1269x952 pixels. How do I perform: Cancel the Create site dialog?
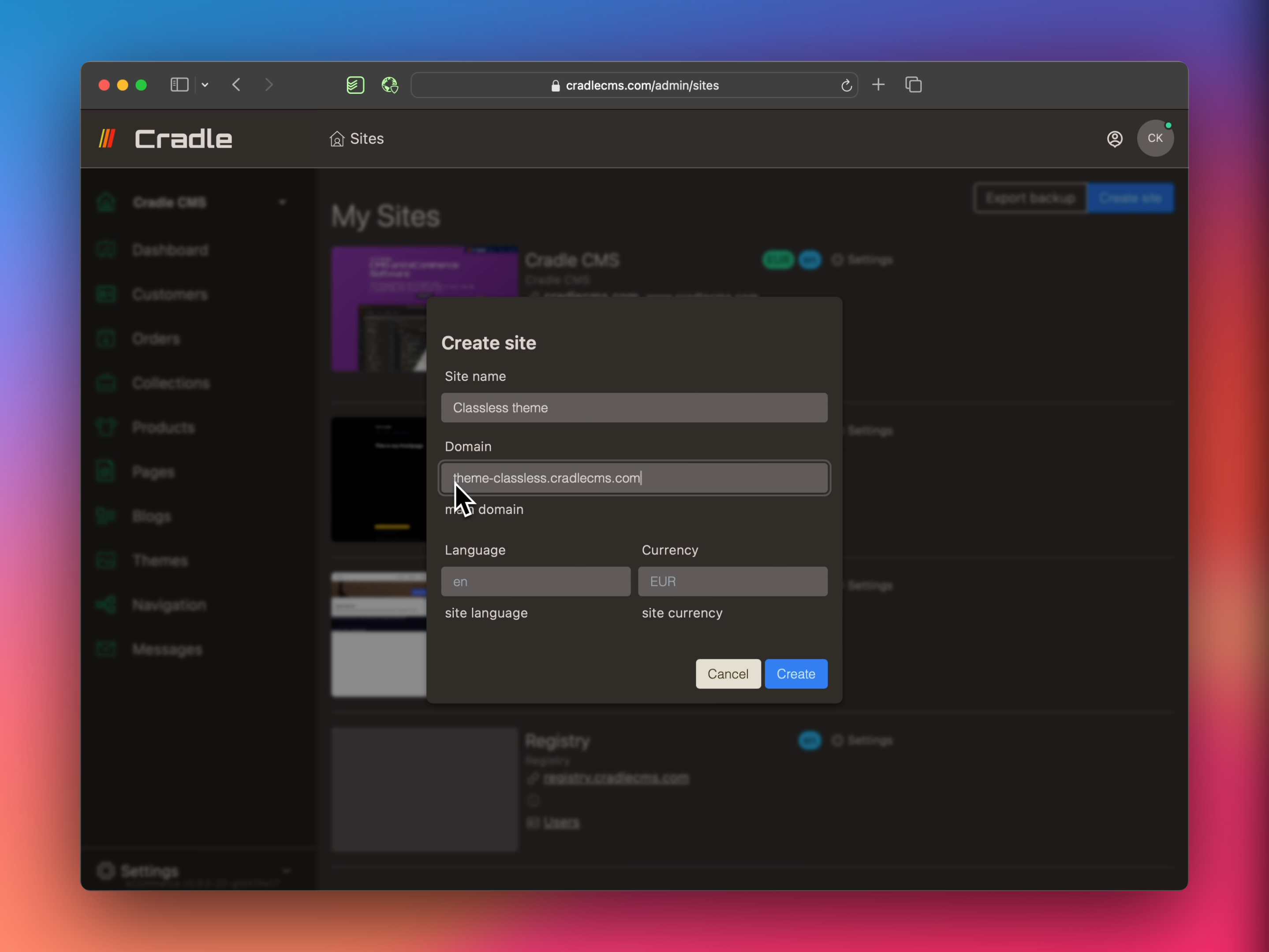click(728, 674)
